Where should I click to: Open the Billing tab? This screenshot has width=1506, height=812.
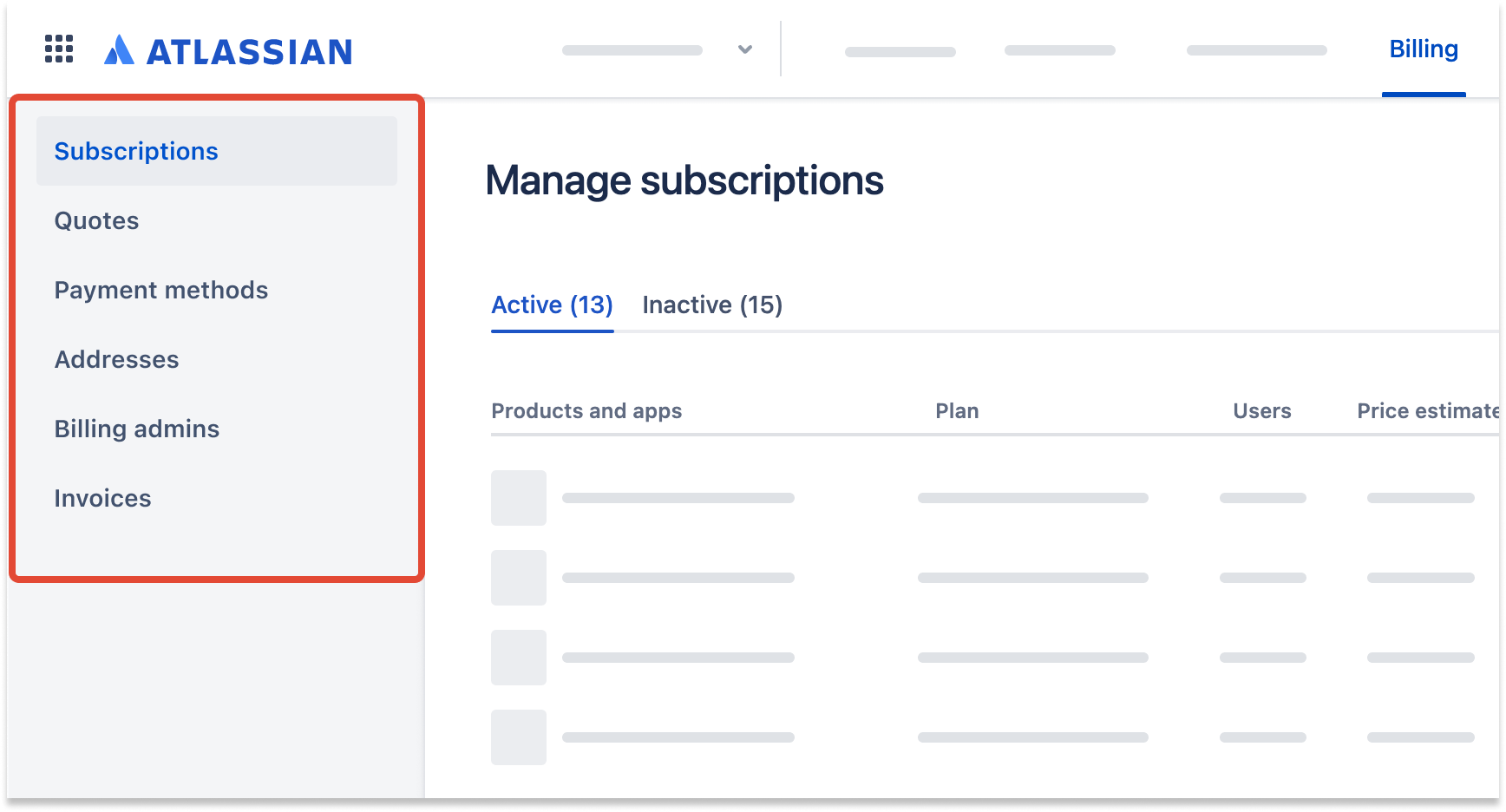point(1423,49)
